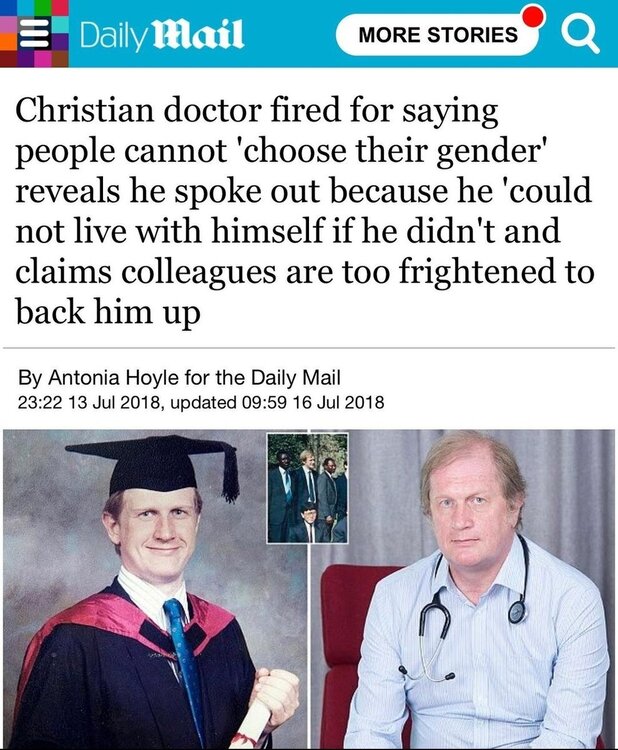The image size is (618, 750).
Task: Select the article publish date line
Action: coord(201,402)
